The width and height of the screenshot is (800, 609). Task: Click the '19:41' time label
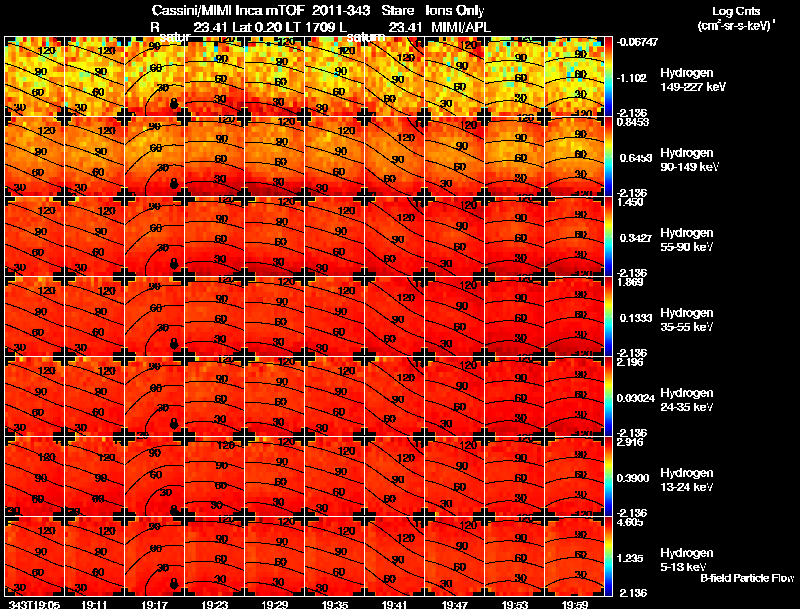[x=395, y=604]
